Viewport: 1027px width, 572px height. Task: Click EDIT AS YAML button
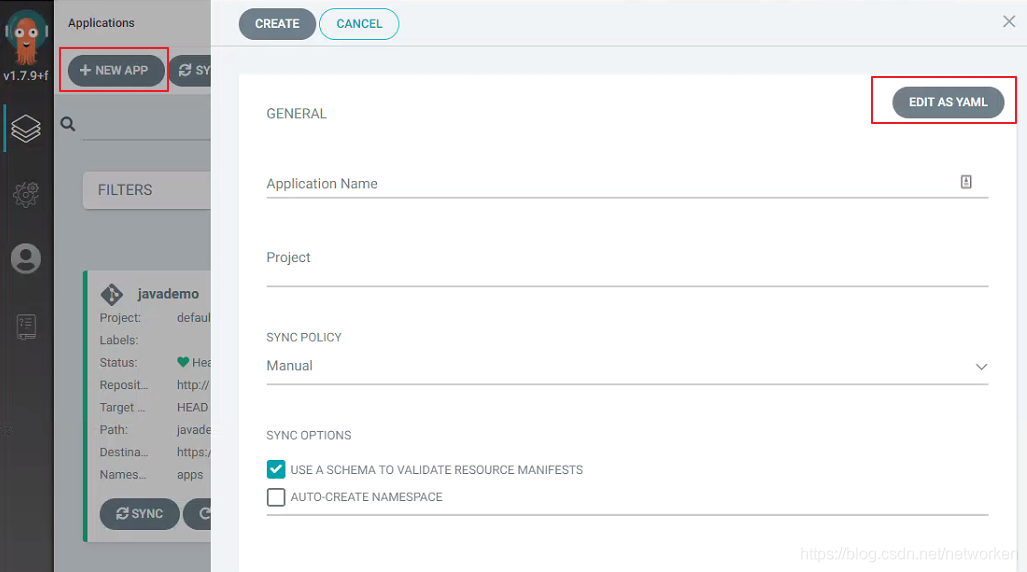pos(948,102)
